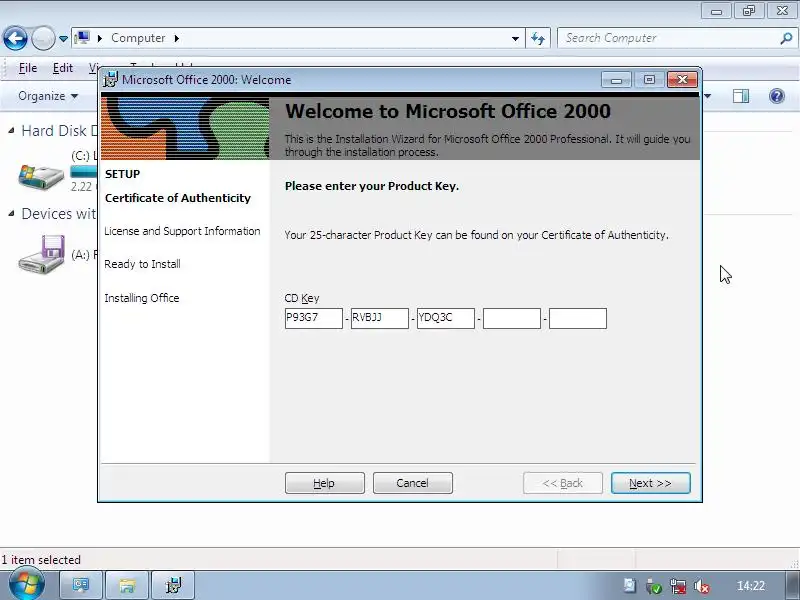Click the first pinned taskbar program icon

tap(81, 585)
